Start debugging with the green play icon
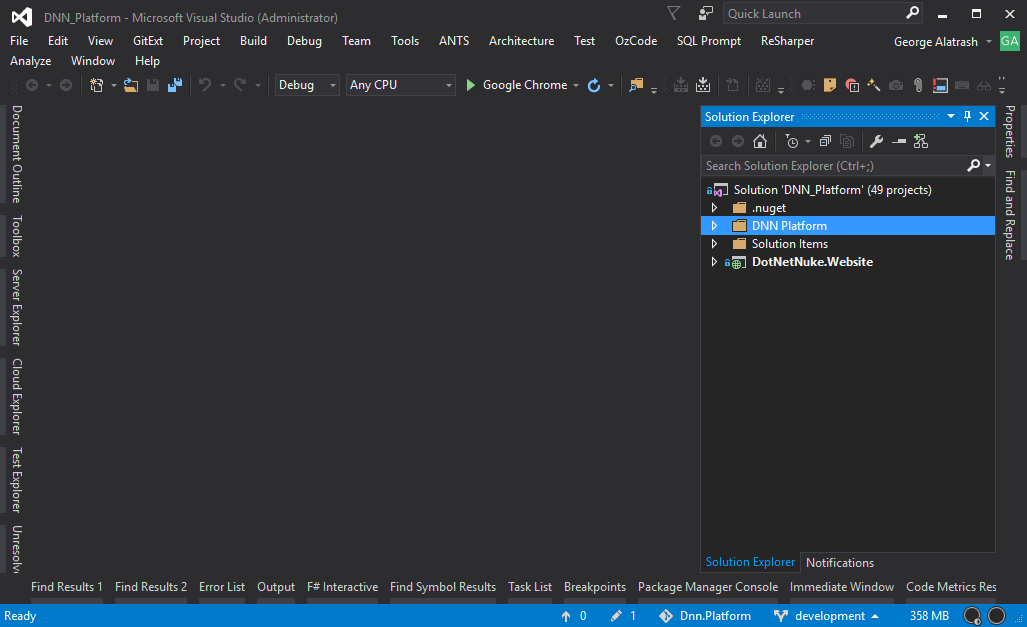 (470, 85)
